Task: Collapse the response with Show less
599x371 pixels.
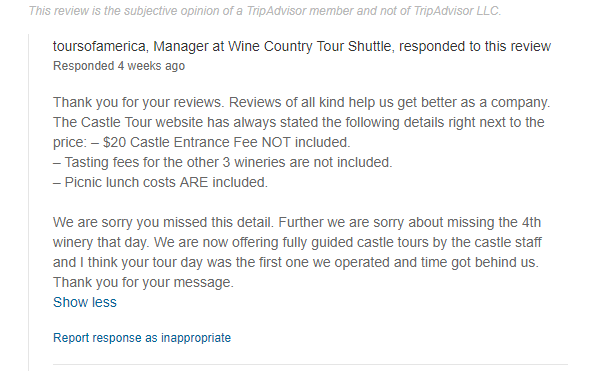Action: [x=85, y=302]
